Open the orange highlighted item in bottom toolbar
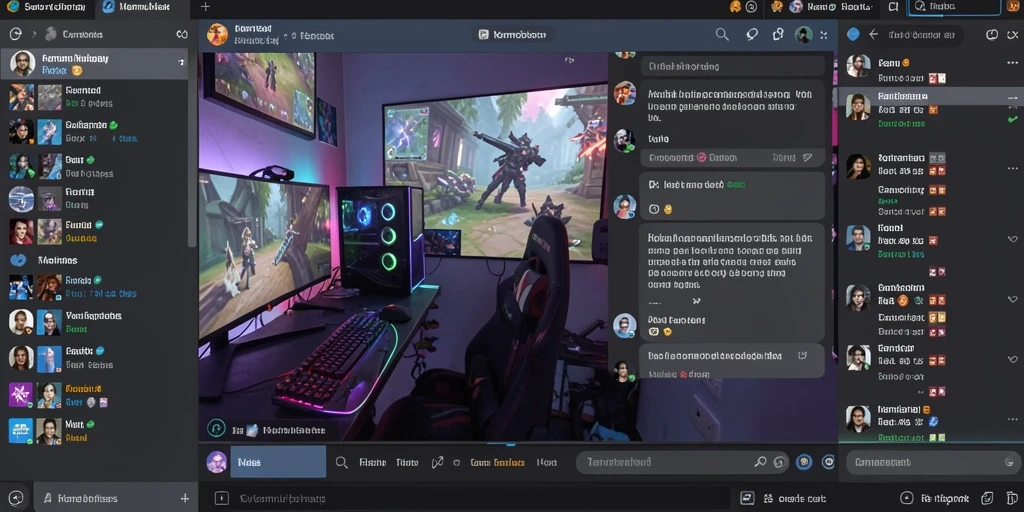 498,462
